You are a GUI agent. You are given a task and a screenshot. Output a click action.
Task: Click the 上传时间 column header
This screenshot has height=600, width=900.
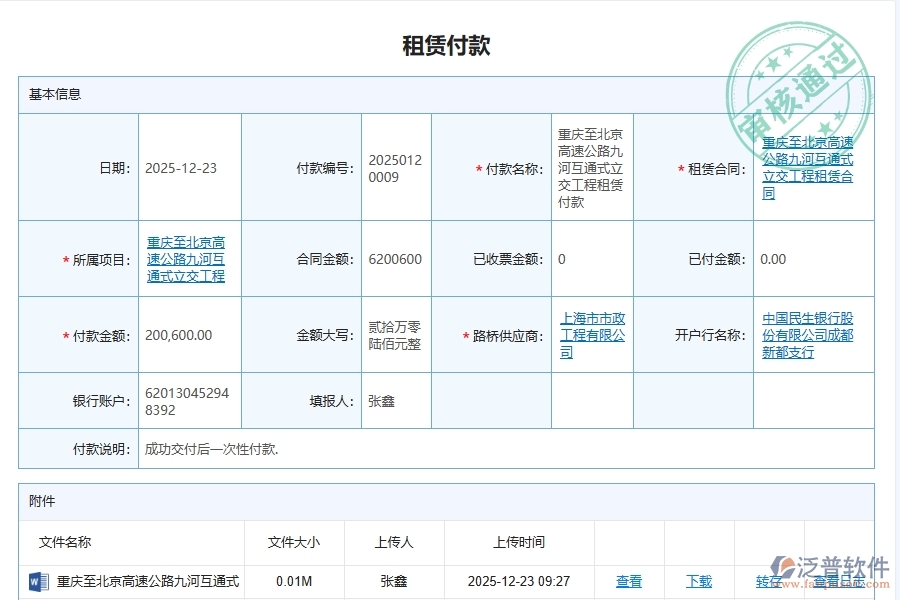tap(517, 542)
